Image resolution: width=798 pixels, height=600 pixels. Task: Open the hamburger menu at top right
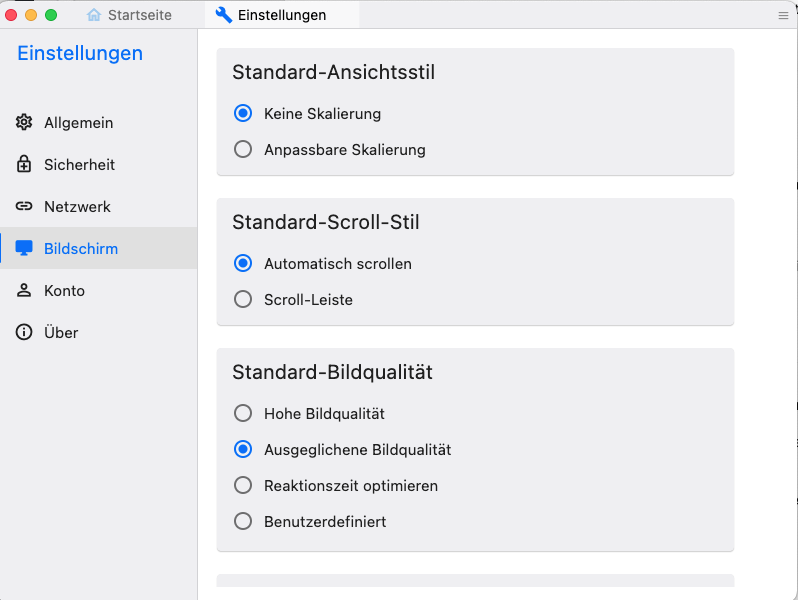(783, 15)
